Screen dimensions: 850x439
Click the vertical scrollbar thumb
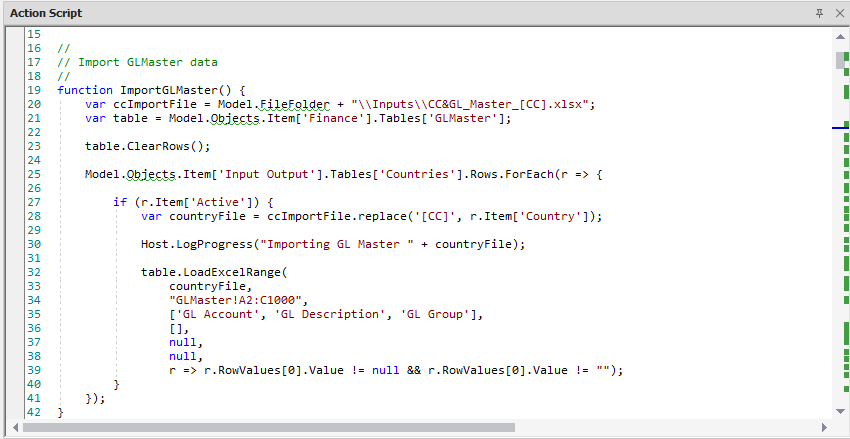point(841,60)
